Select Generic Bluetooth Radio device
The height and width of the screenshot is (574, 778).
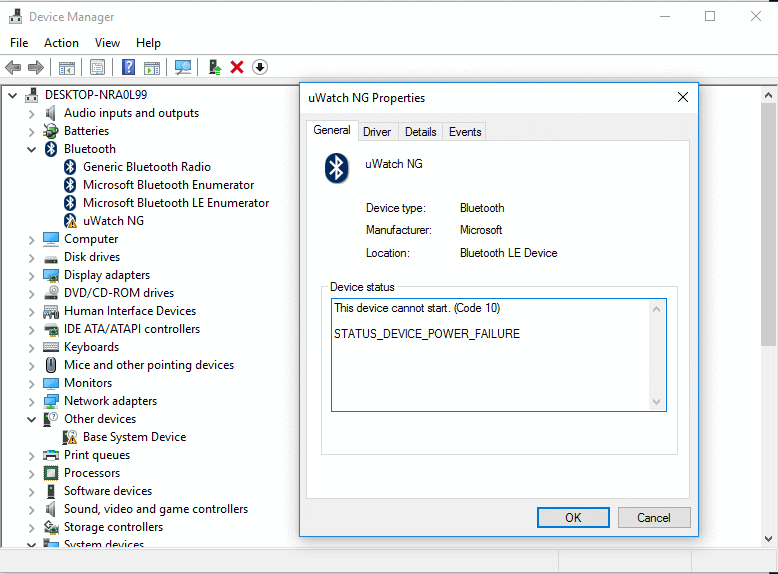tap(146, 167)
